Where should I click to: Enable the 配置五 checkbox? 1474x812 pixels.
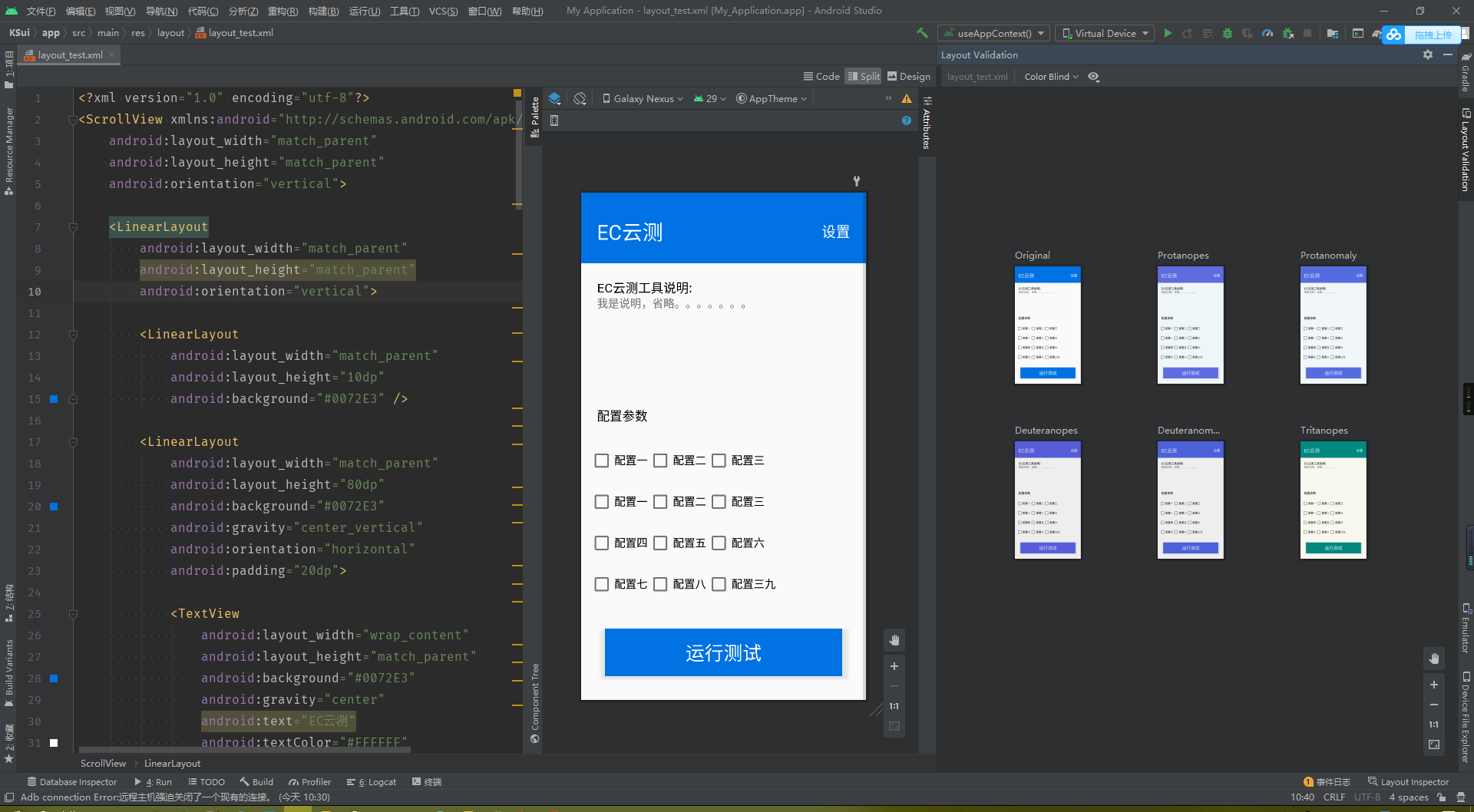tap(661, 543)
